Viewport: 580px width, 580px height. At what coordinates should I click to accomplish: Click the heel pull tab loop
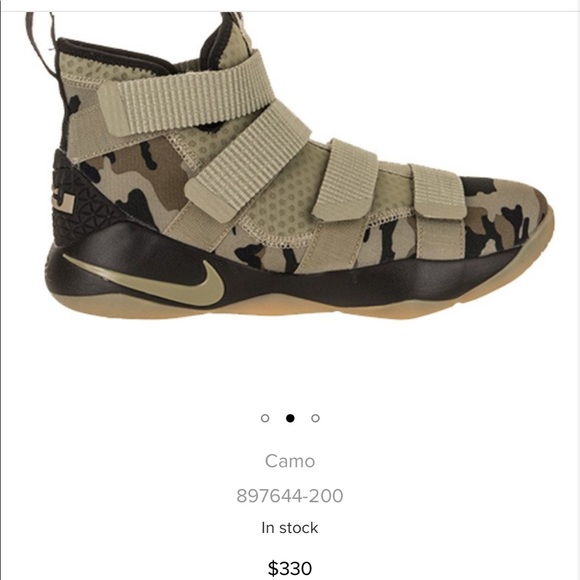point(41,43)
